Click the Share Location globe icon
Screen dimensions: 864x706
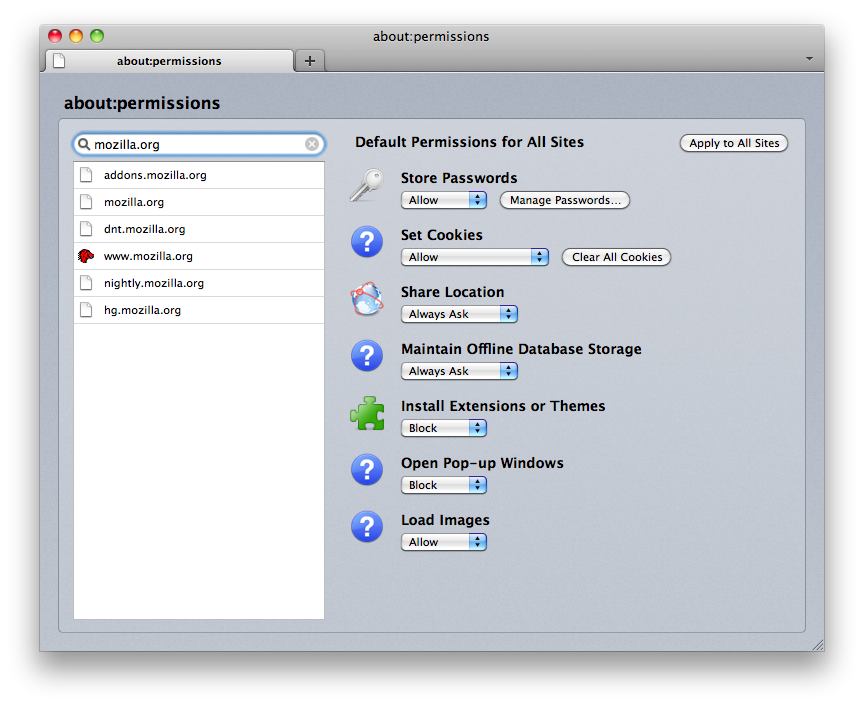pyautogui.click(x=367, y=300)
